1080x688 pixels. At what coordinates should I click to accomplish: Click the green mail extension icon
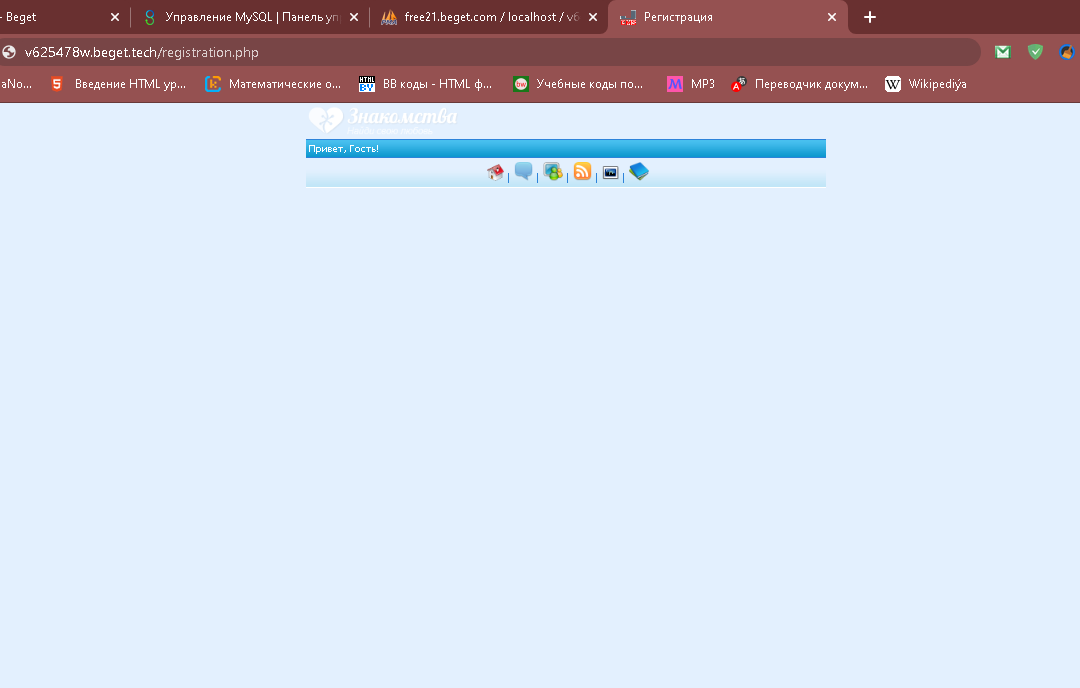point(1002,52)
